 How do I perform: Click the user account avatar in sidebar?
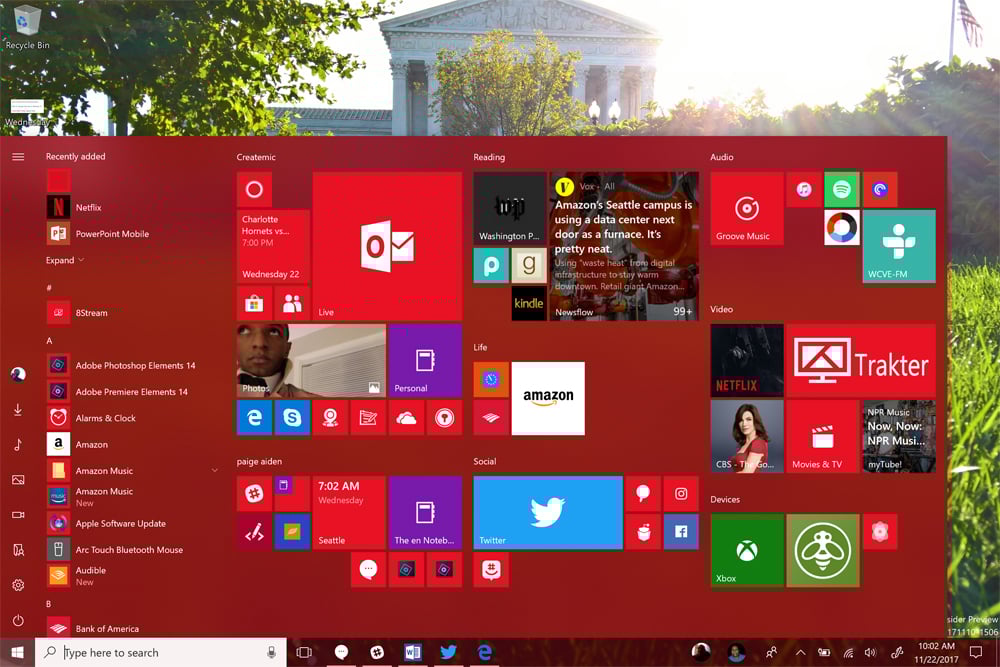18,375
